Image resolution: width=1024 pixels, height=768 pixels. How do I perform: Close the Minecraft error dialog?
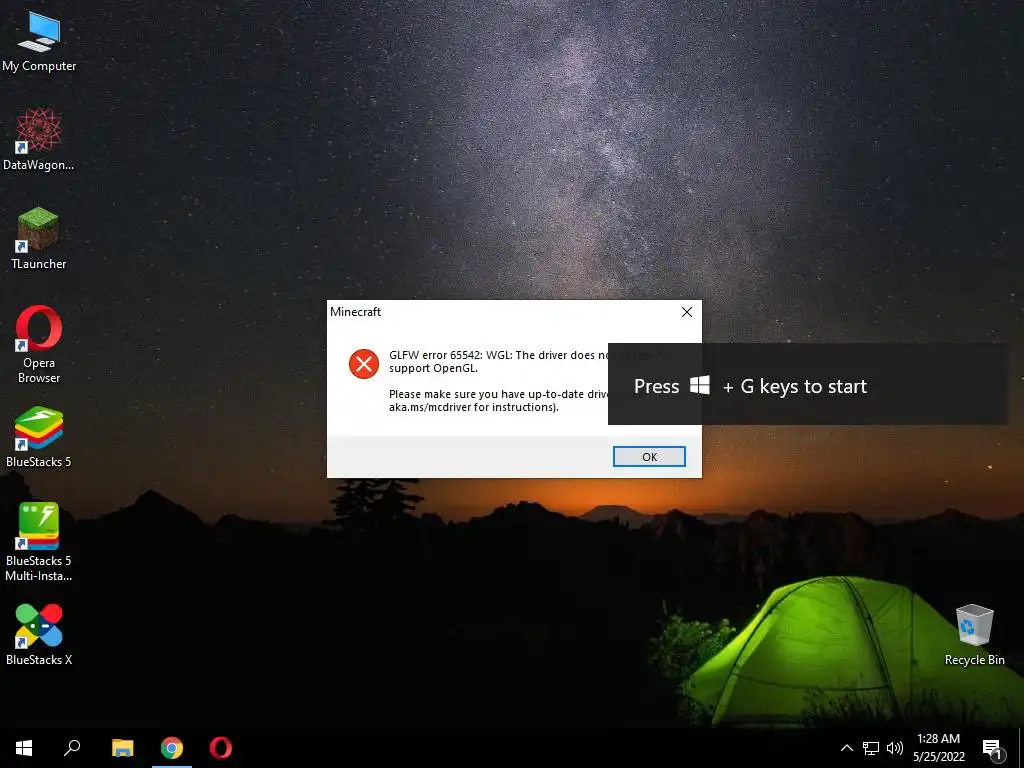pos(687,312)
